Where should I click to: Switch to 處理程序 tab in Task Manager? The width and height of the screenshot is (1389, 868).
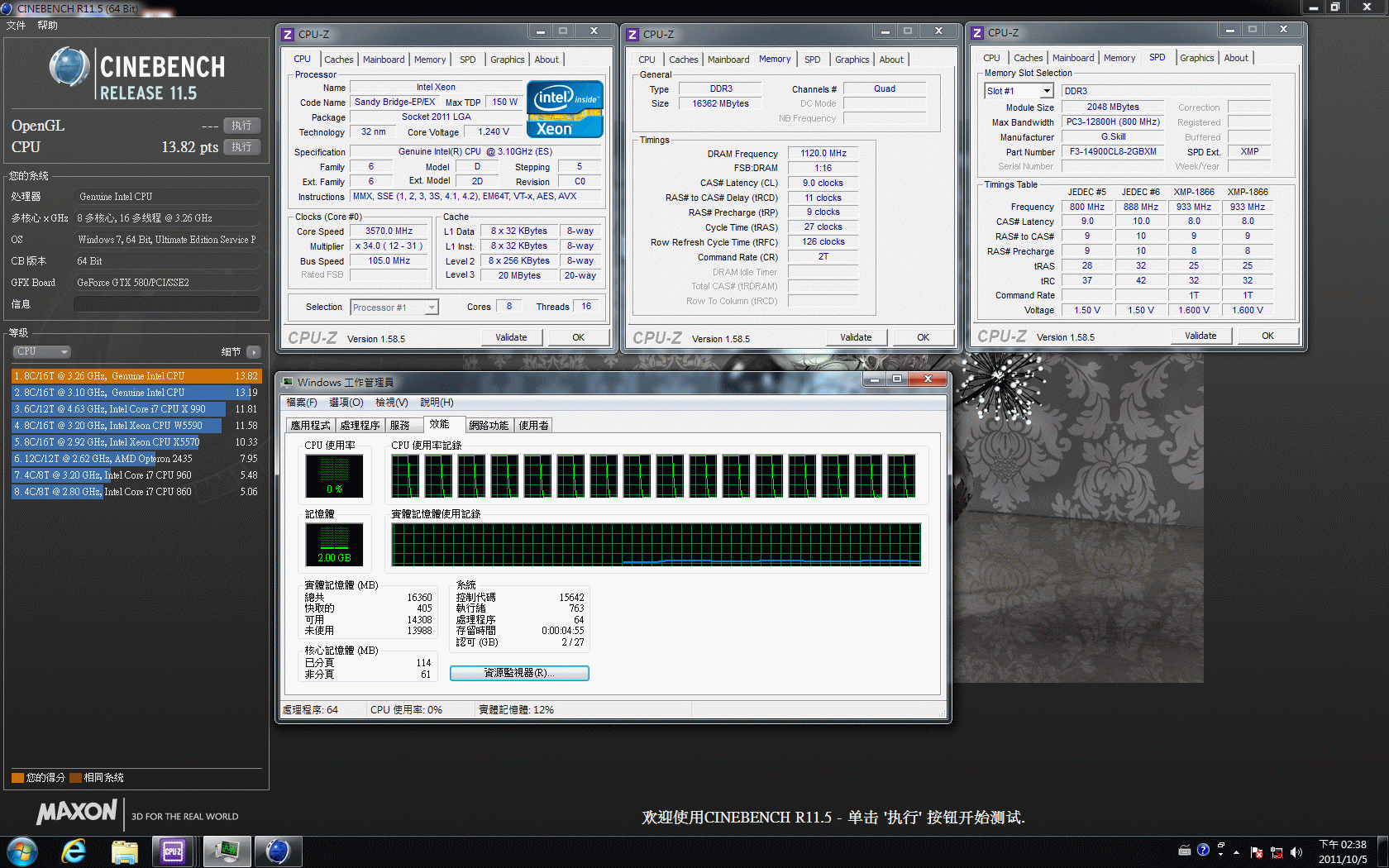coord(360,425)
